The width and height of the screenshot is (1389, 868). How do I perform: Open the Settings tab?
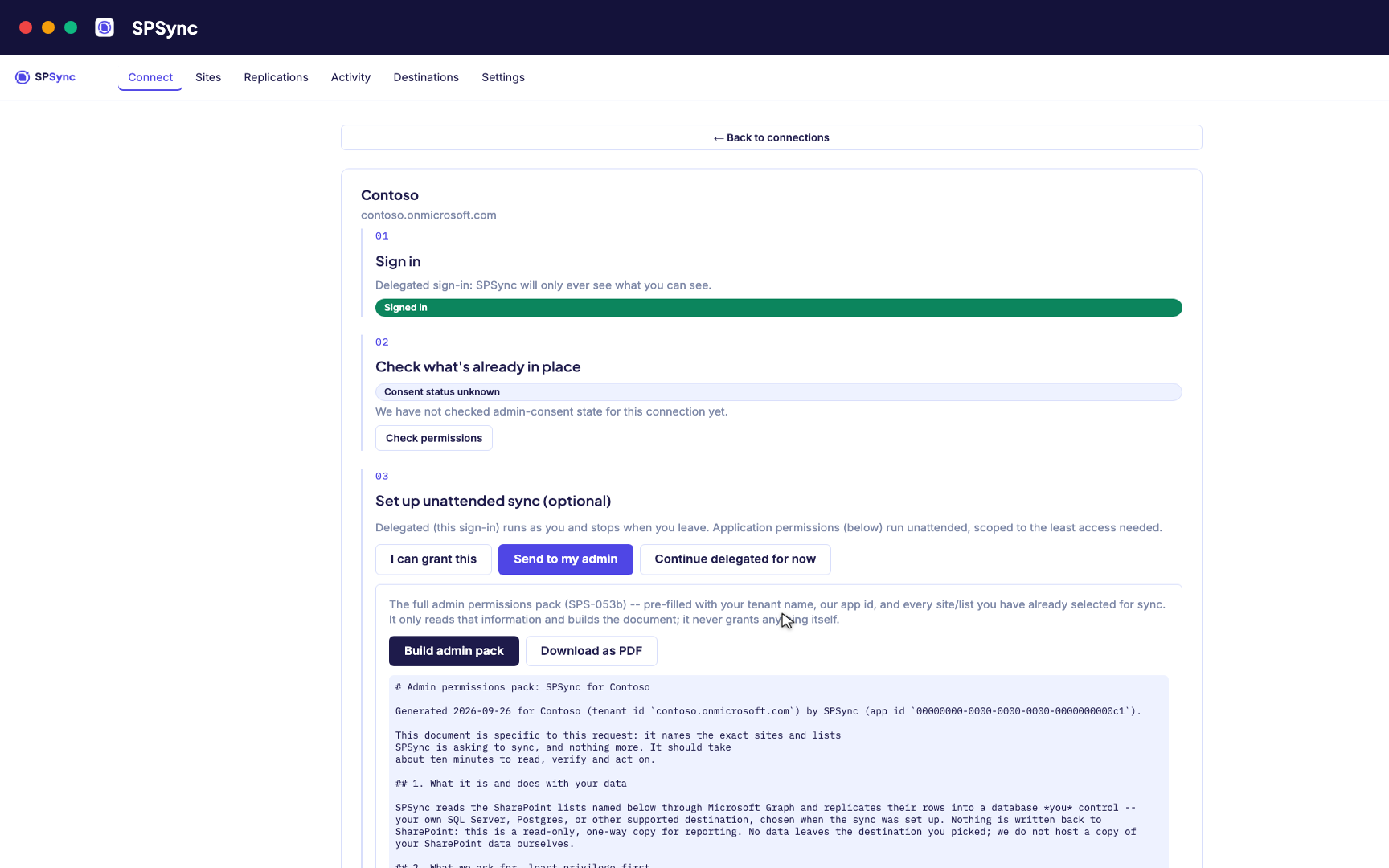coord(503,77)
